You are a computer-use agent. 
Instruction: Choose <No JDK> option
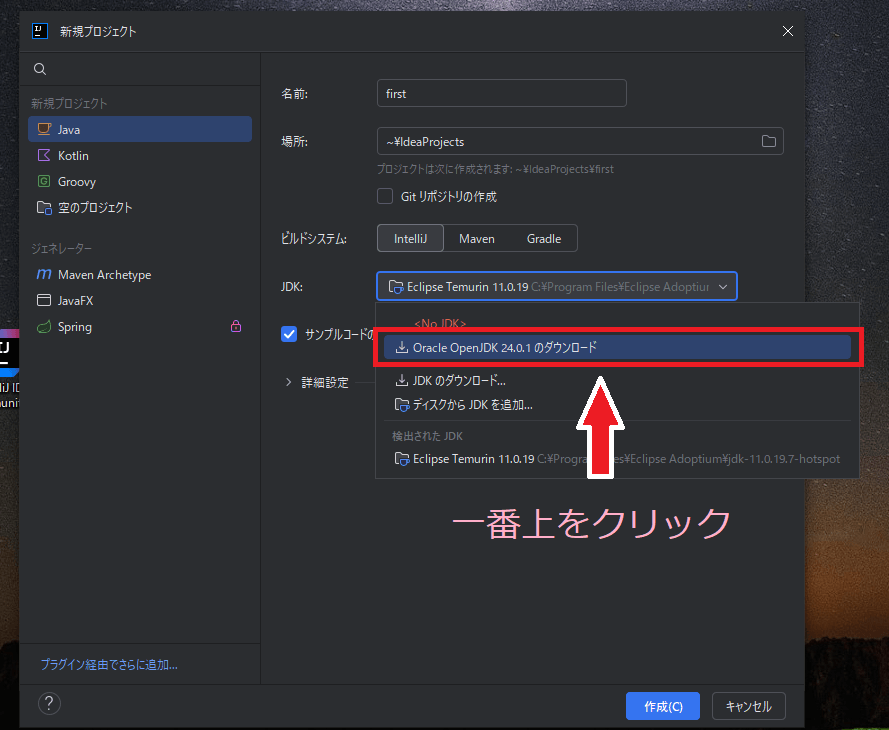tap(440, 323)
